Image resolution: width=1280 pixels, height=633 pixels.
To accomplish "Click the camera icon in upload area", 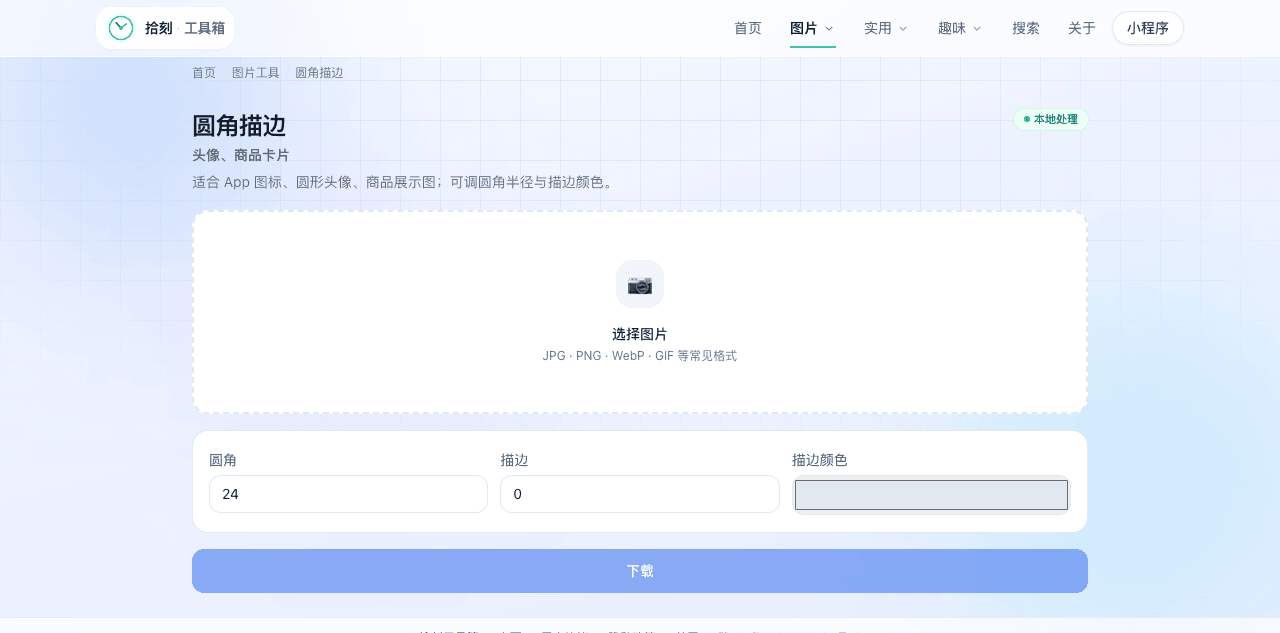I will click(640, 284).
